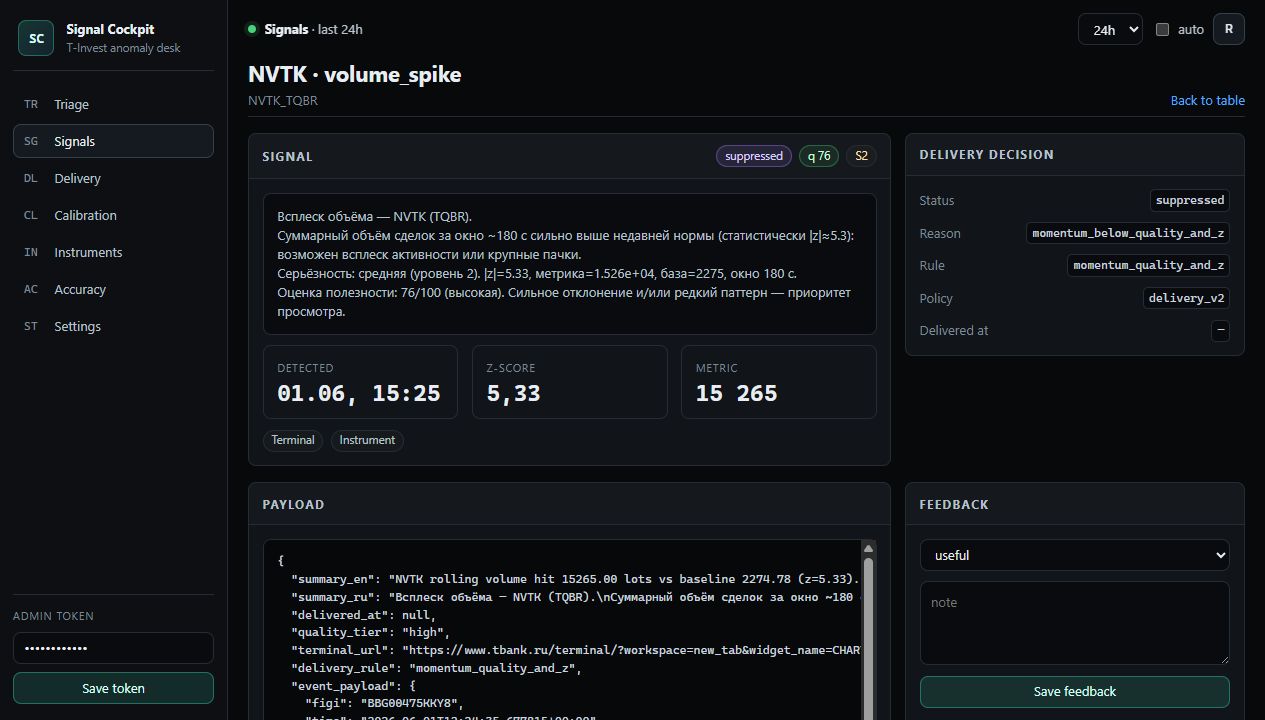Screen dimensions: 1265x720
Task: Go to the Delivery page
Action: point(113,178)
